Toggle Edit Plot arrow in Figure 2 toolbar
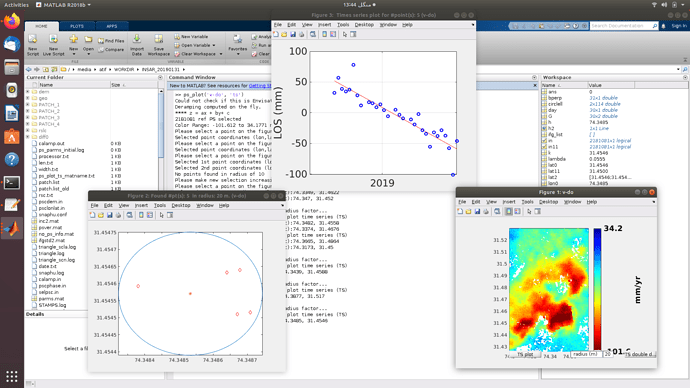This screenshot has width=690, height=388. pos(161,215)
